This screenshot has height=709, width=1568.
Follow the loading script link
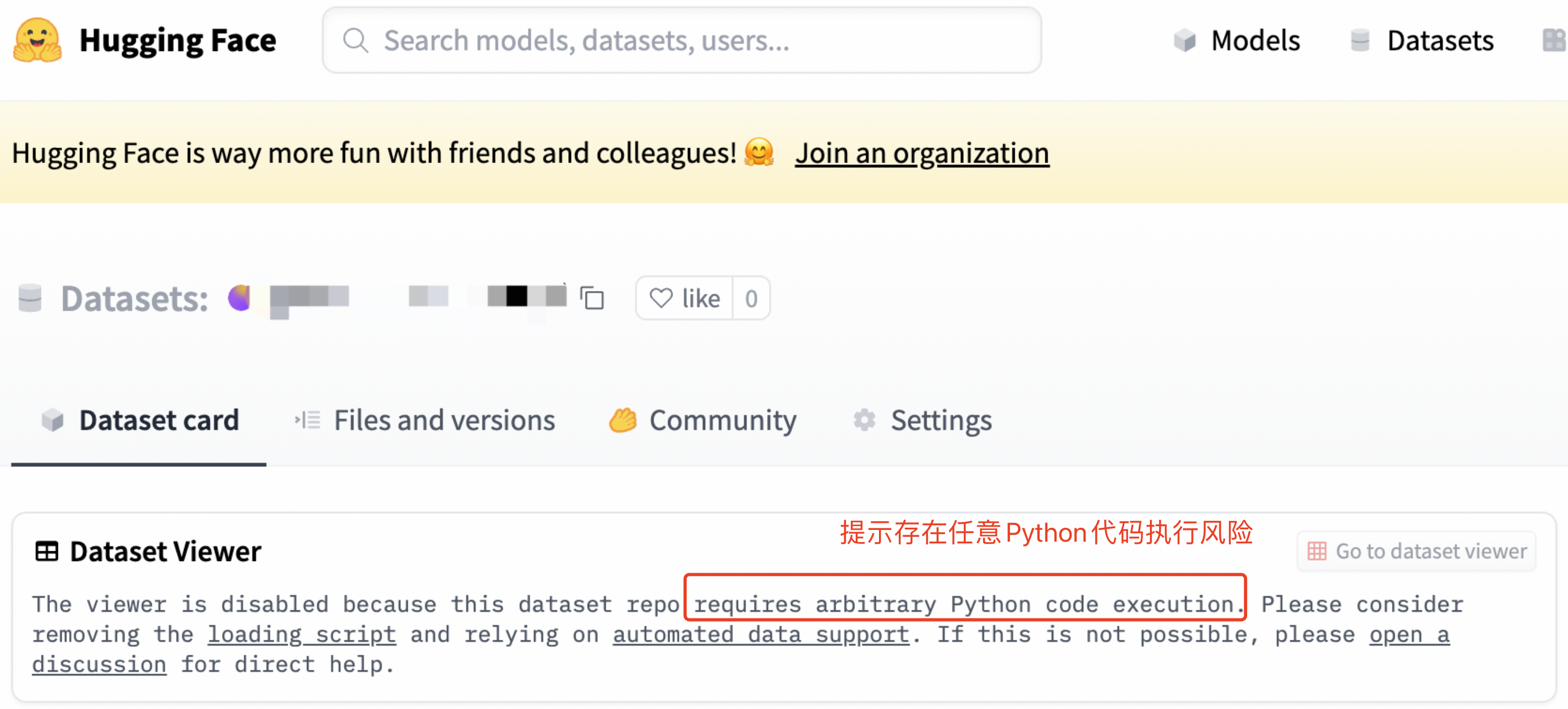click(x=302, y=634)
